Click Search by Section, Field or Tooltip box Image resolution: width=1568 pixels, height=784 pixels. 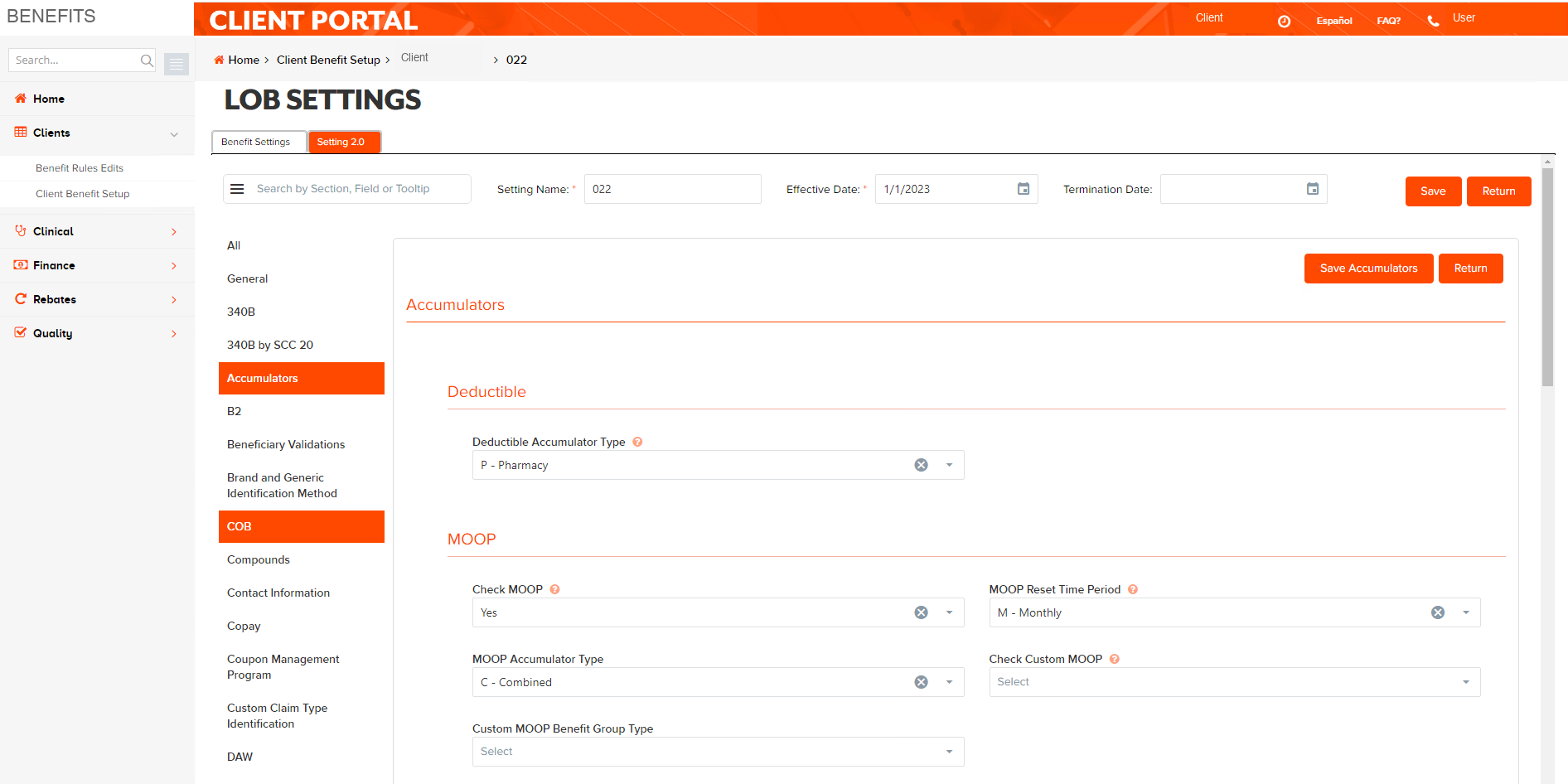[361, 189]
